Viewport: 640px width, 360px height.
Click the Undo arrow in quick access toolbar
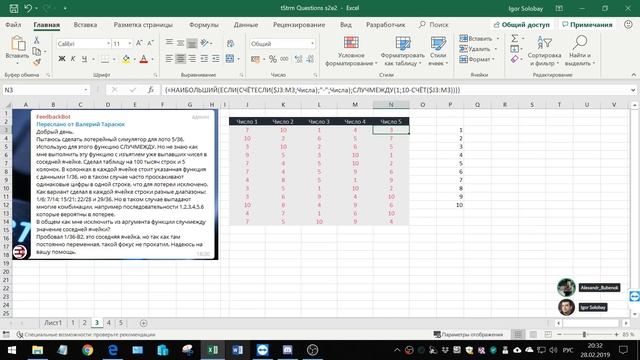pos(28,8)
